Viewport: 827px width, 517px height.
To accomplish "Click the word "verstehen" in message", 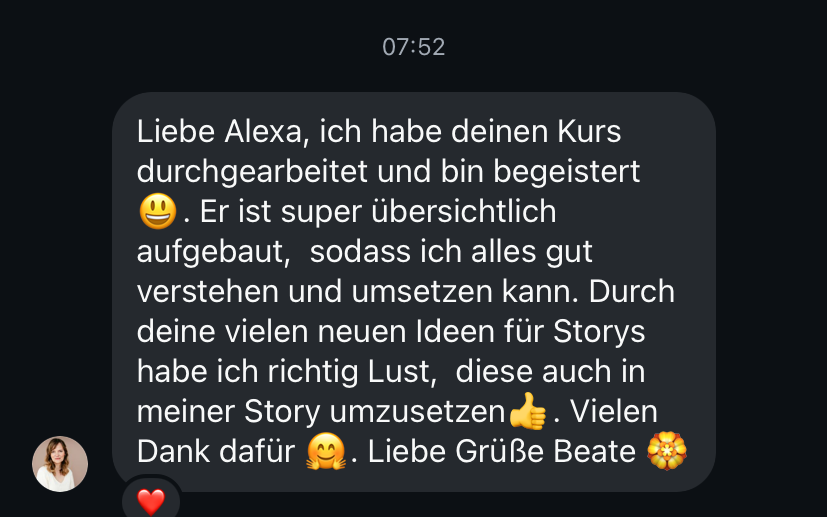I will point(207,292).
